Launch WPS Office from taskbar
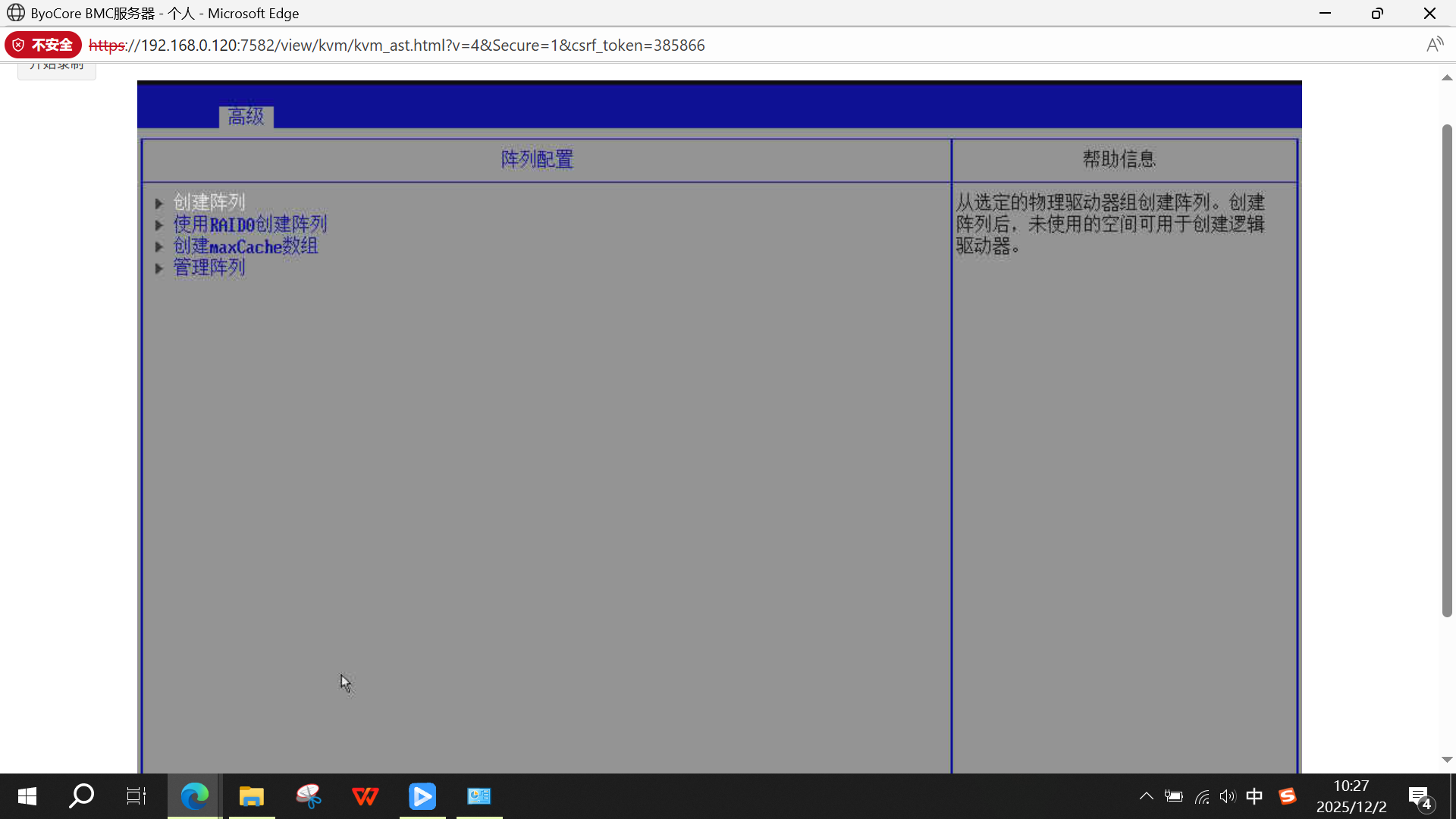 pyautogui.click(x=365, y=796)
